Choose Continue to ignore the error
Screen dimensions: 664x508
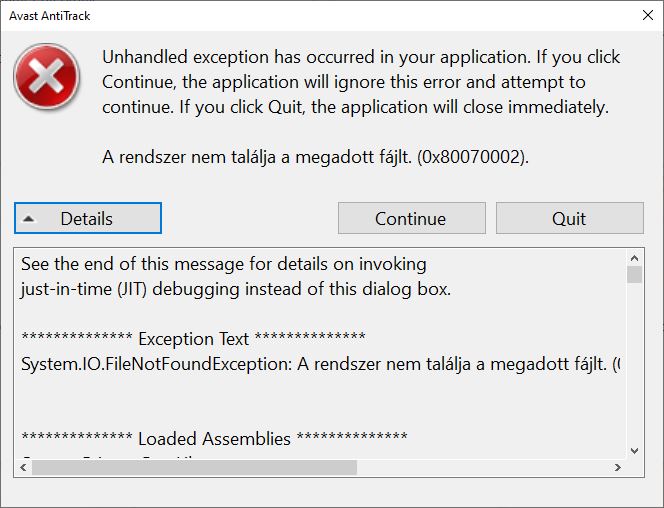(x=412, y=218)
